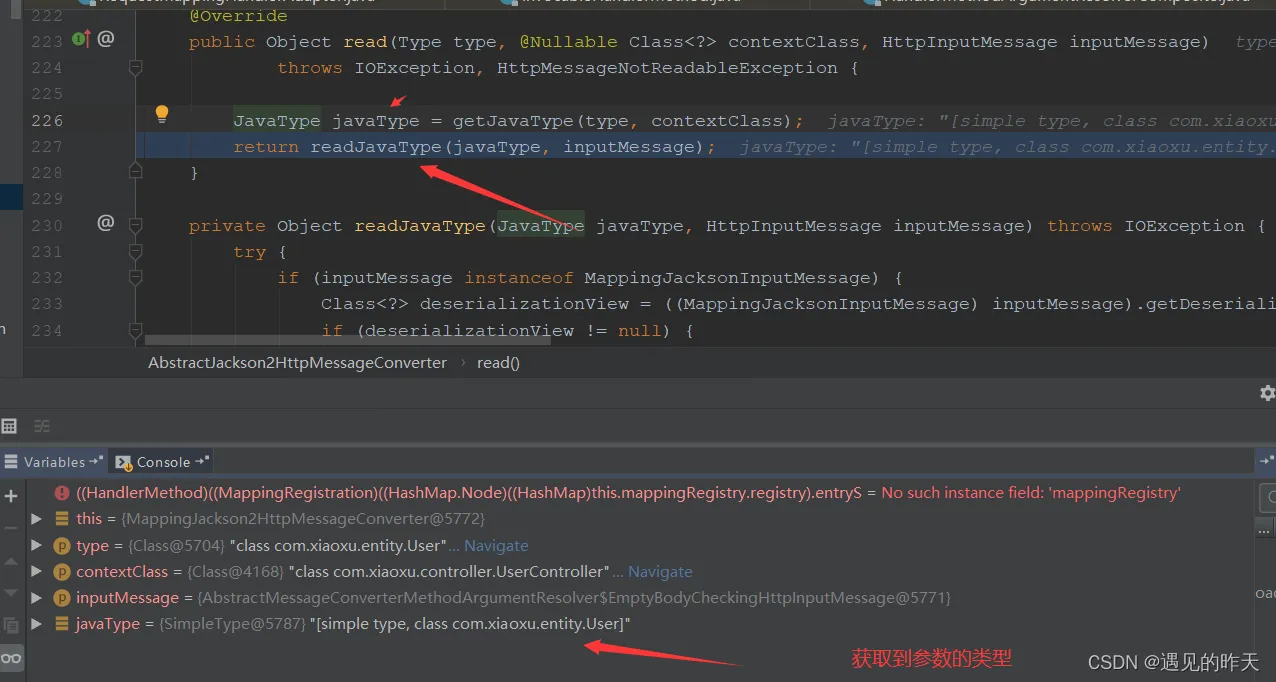Open debugger settings gear icon

1267,393
